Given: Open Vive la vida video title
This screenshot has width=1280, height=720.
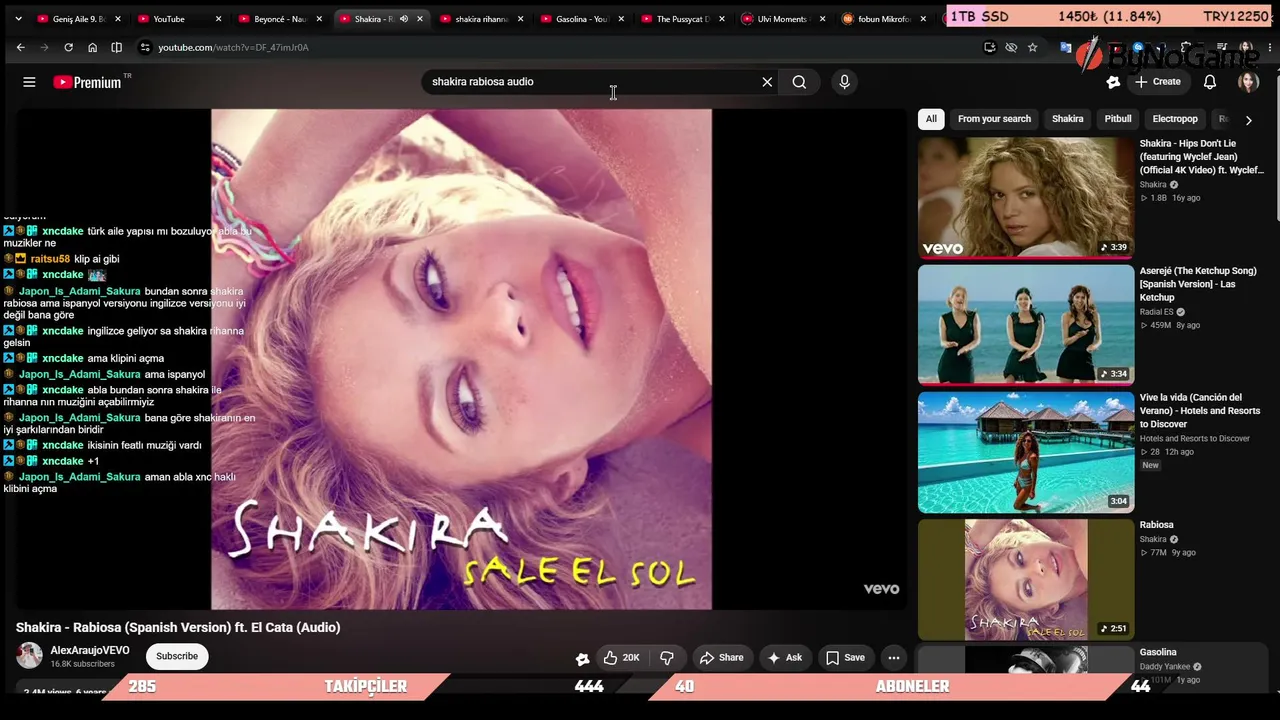Looking at the screenshot, I should click(1200, 411).
